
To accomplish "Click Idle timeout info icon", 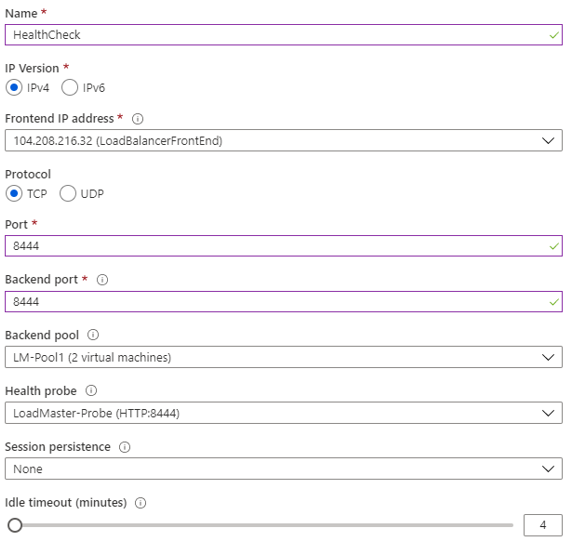I will point(141,503).
